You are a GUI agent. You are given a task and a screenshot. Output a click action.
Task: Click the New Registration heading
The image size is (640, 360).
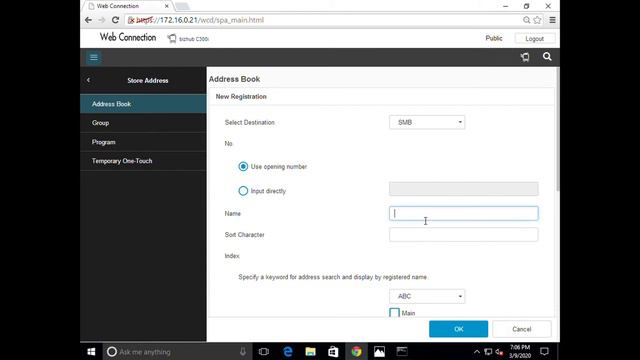point(241,97)
